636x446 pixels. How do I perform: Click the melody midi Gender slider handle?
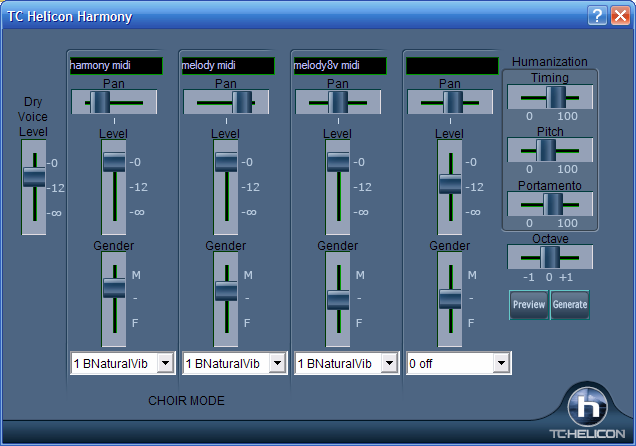pyautogui.click(x=226, y=291)
